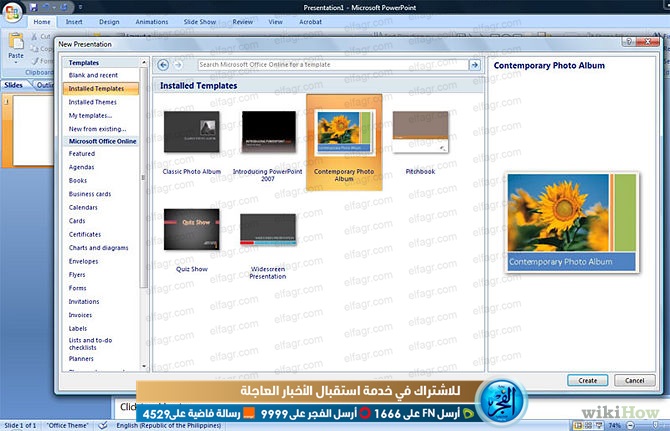The image size is (670, 431).
Task: Click the Cancel button
Action: click(634, 380)
